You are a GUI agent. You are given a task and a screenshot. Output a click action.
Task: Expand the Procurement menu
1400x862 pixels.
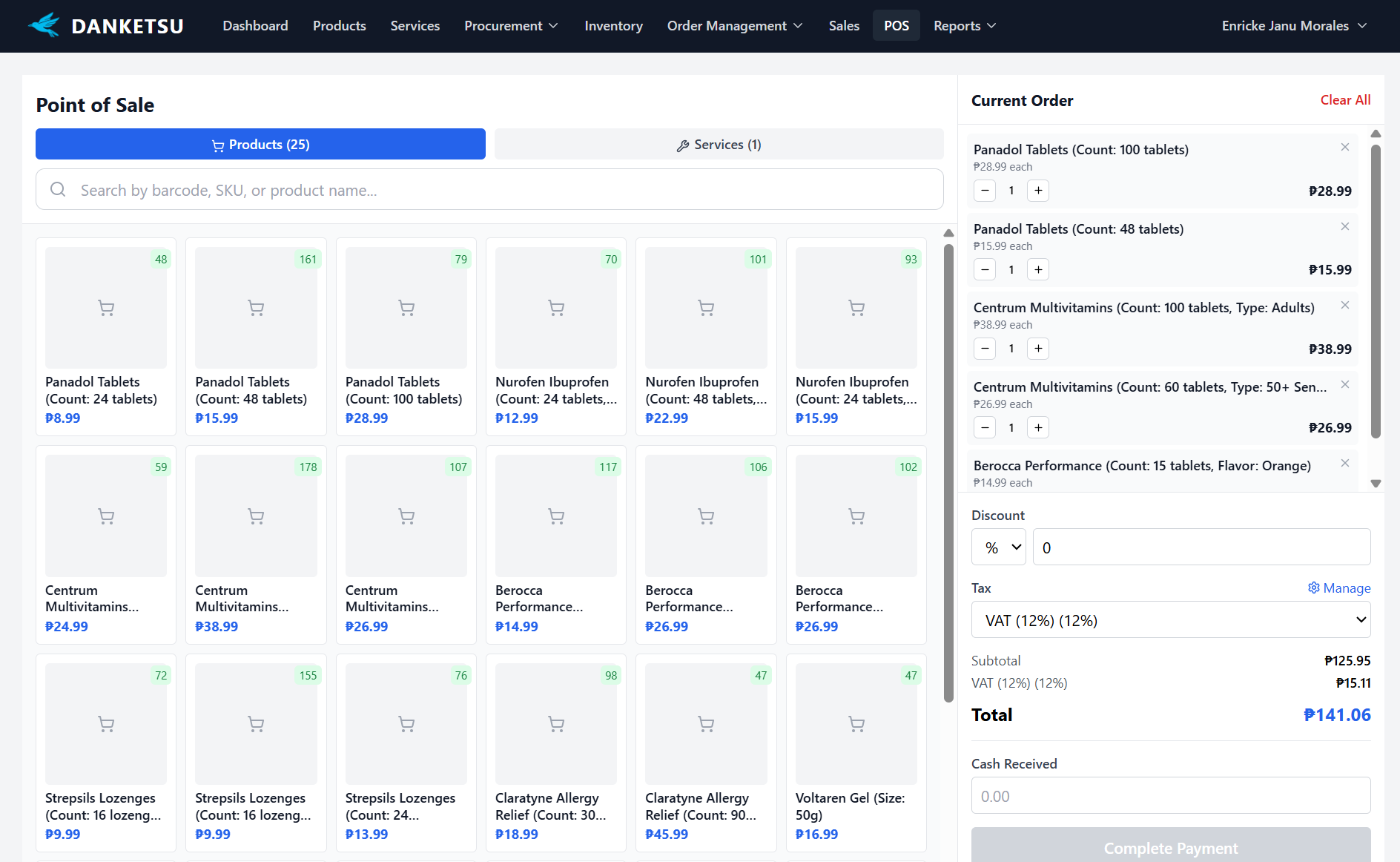click(x=511, y=26)
